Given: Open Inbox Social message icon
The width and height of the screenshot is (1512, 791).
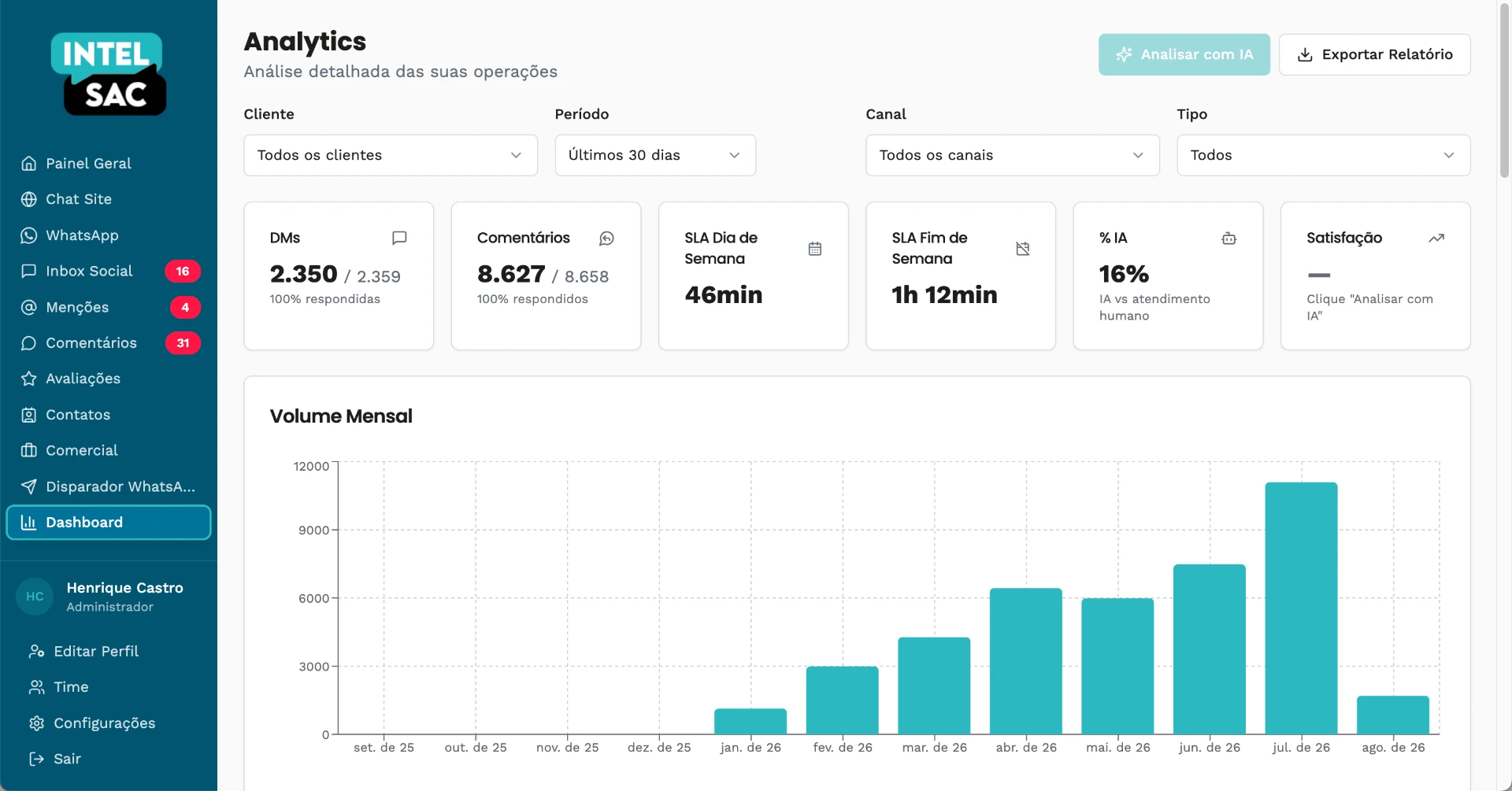Looking at the screenshot, I should (x=29, y=271).
